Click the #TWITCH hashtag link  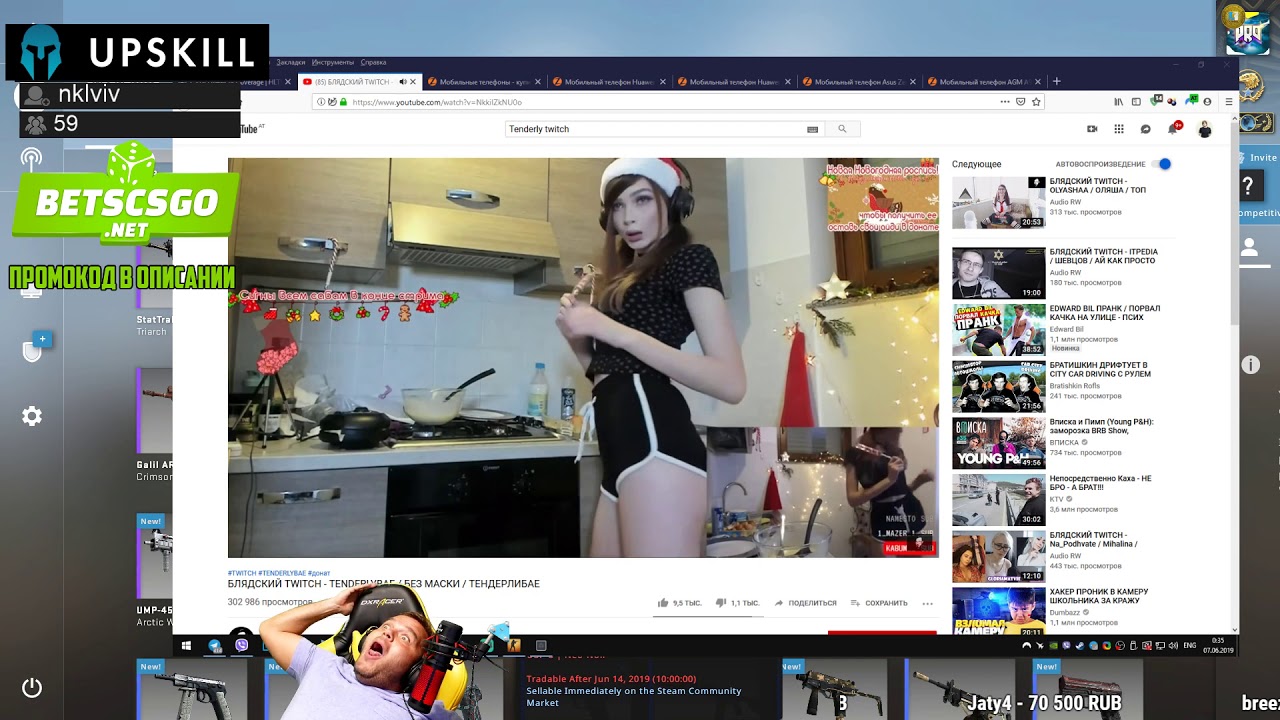241,573
